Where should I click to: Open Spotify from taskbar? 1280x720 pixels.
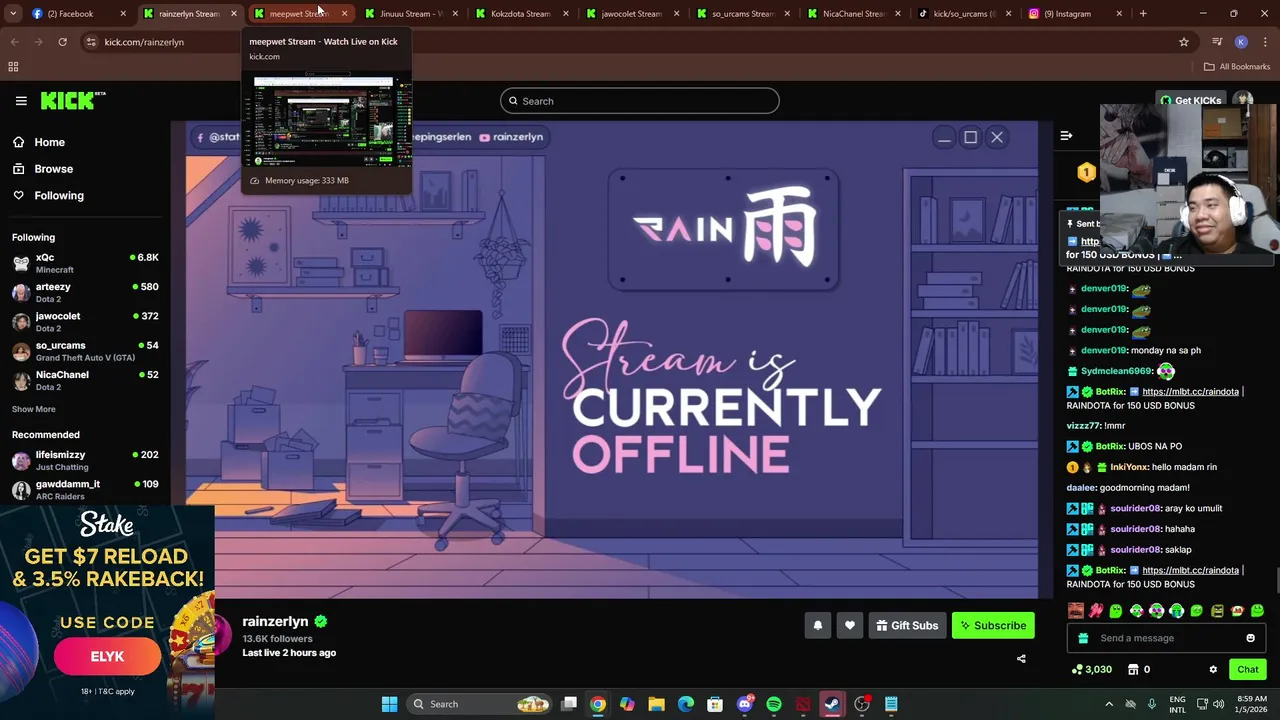tap(774, 704)
